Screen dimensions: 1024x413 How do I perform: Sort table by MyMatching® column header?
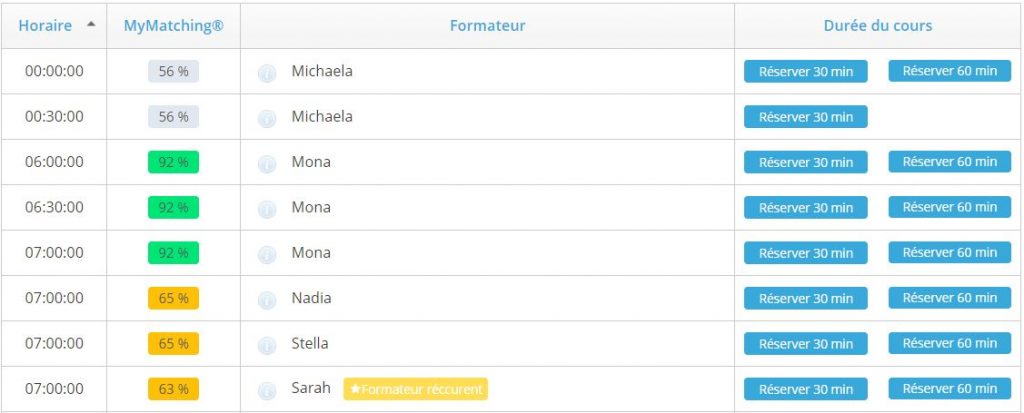click(x=174, y=26)
